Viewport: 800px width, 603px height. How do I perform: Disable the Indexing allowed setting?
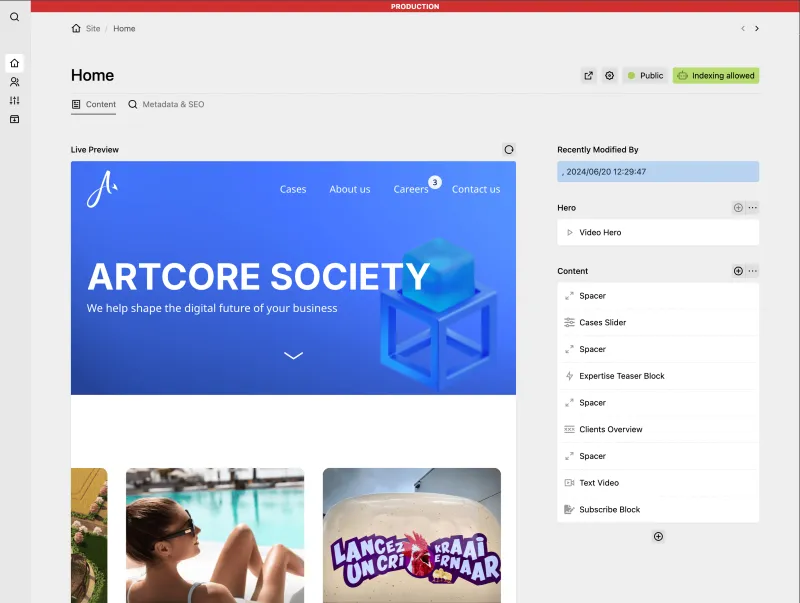coord(718,75)
